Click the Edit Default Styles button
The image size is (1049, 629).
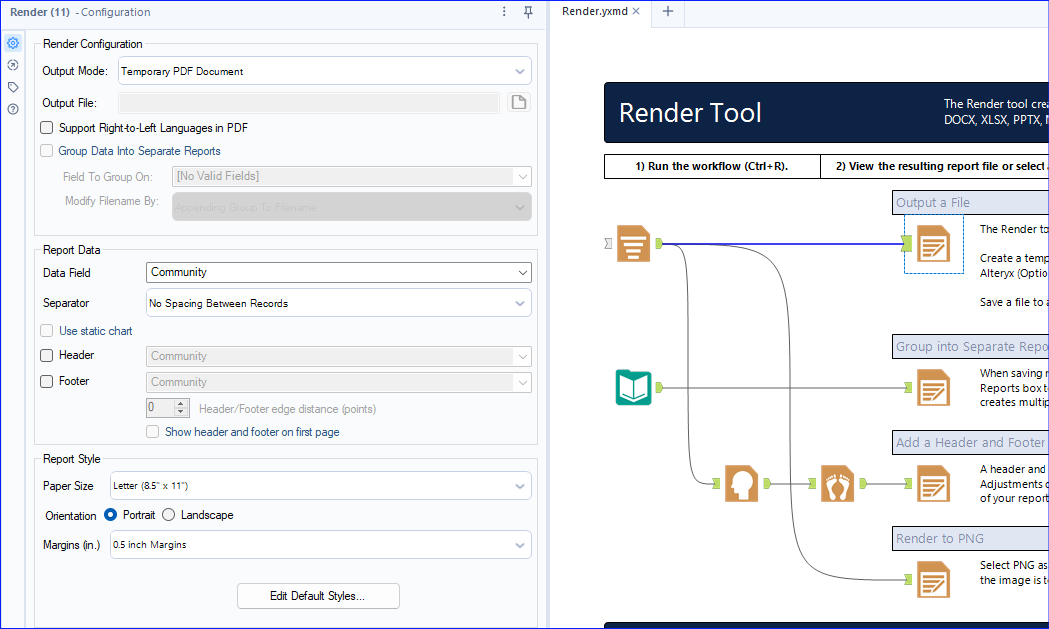pyautogui.click(x=318, y=595)
